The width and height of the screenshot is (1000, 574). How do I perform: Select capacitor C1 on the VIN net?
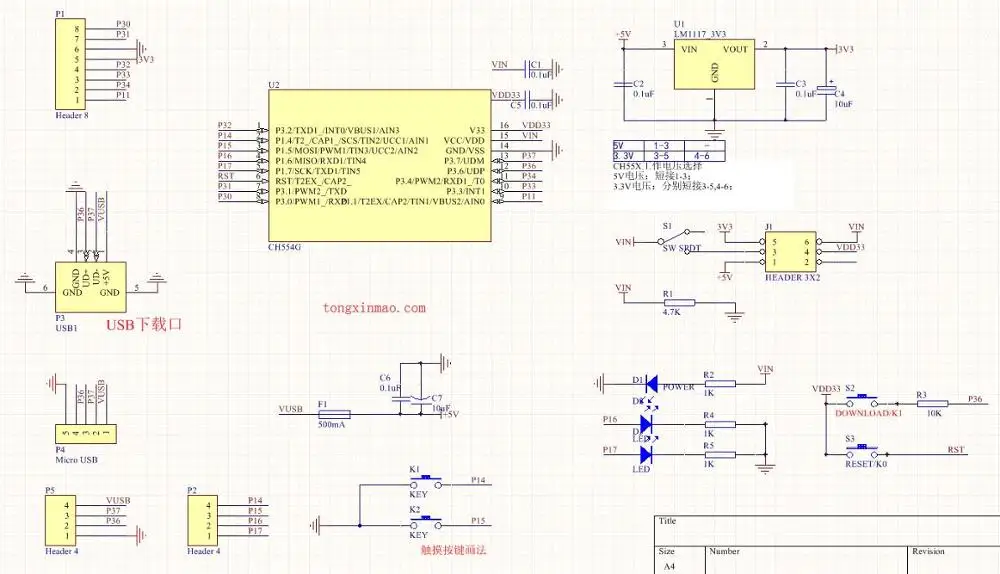pos(527,68)
